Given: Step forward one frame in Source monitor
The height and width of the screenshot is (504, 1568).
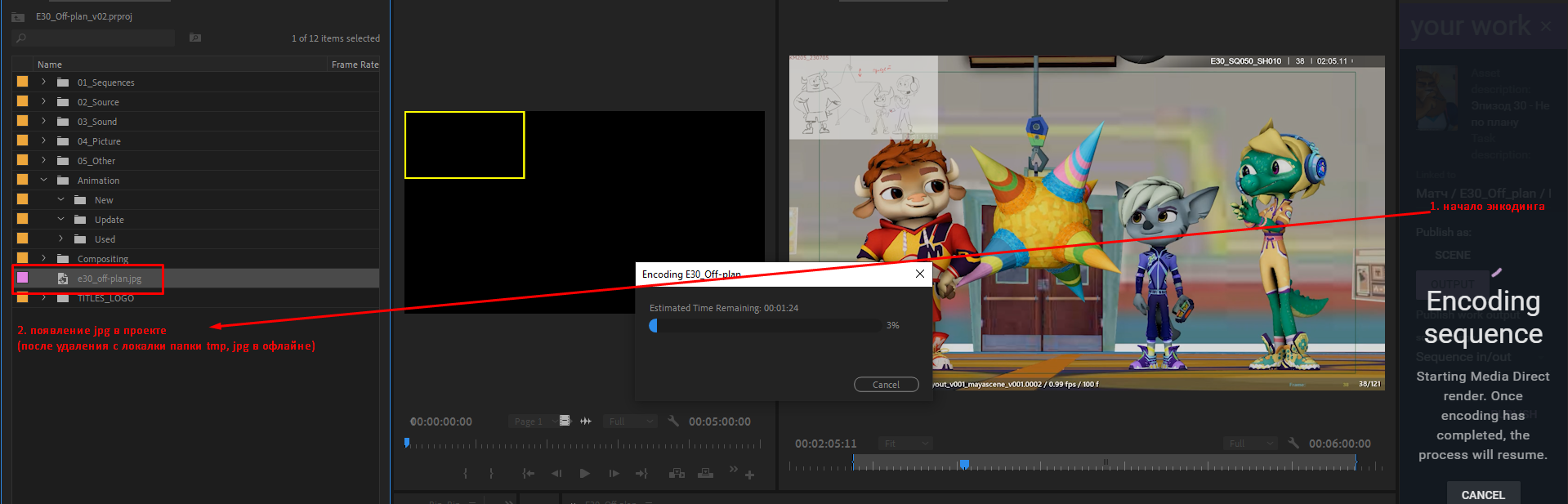Looking at the screenshot, I should pyautogui.click(x=614, y=474).
